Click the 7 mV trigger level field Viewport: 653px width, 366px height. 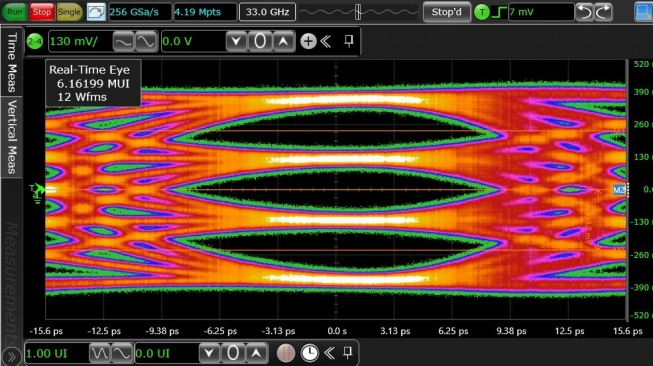[541, 12]
